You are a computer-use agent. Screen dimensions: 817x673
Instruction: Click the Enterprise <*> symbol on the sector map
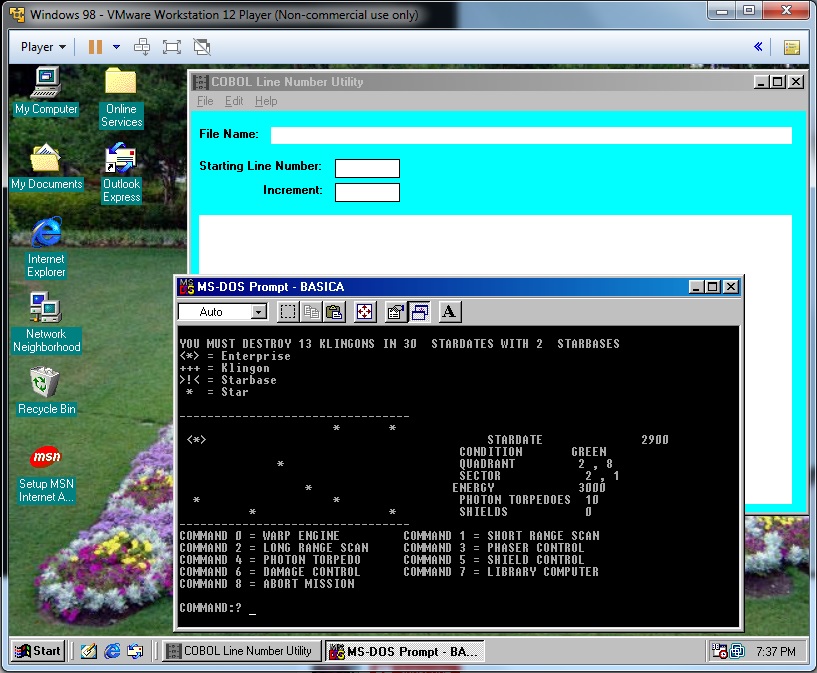click(x=196, y=440)
